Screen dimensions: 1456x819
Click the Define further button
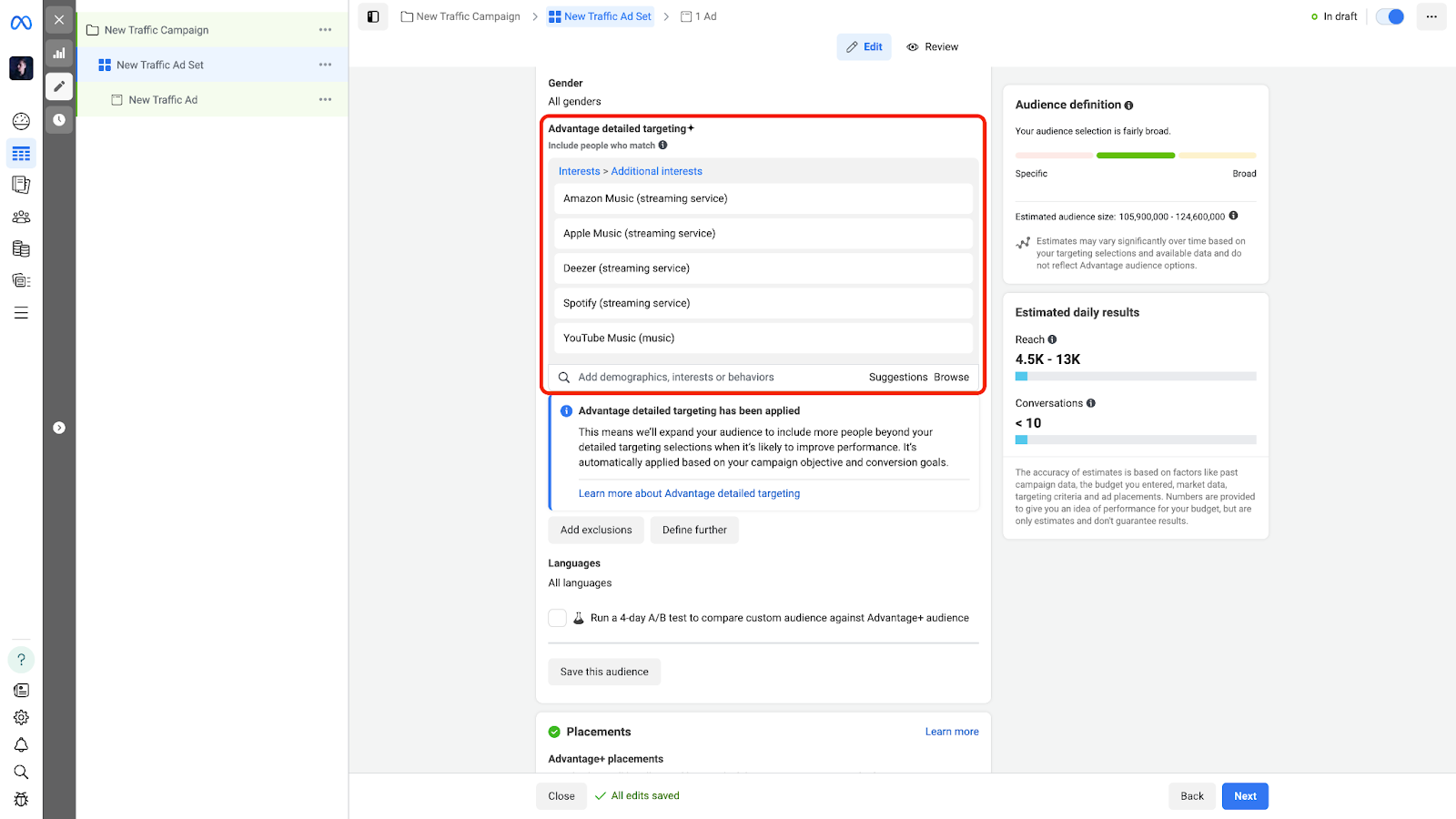point(694,531)
